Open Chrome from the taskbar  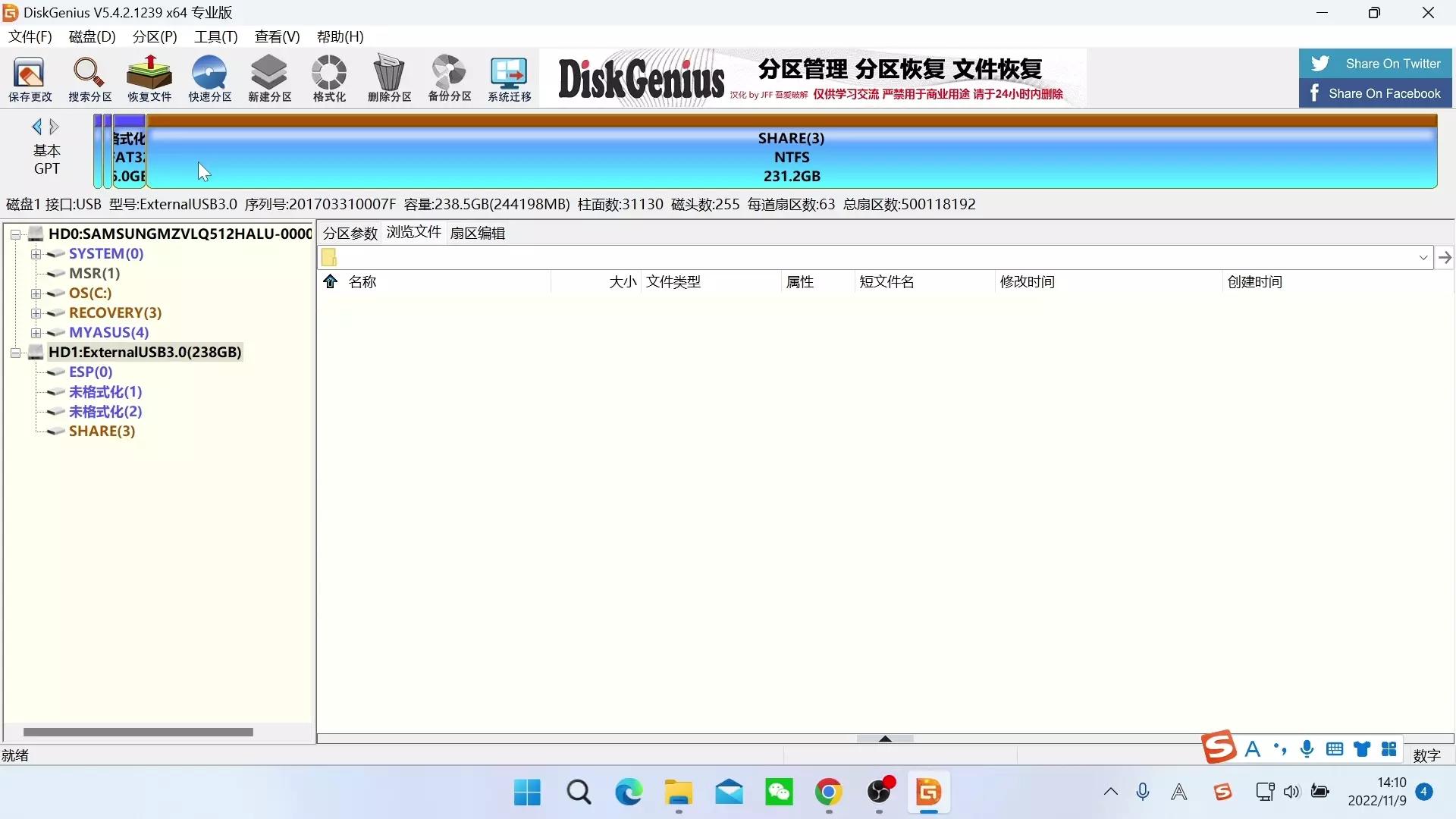tap(830, 793)
